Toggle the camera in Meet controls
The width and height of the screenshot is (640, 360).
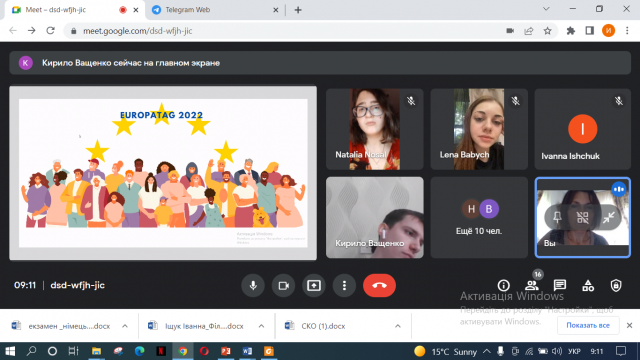tap(283, 285)
